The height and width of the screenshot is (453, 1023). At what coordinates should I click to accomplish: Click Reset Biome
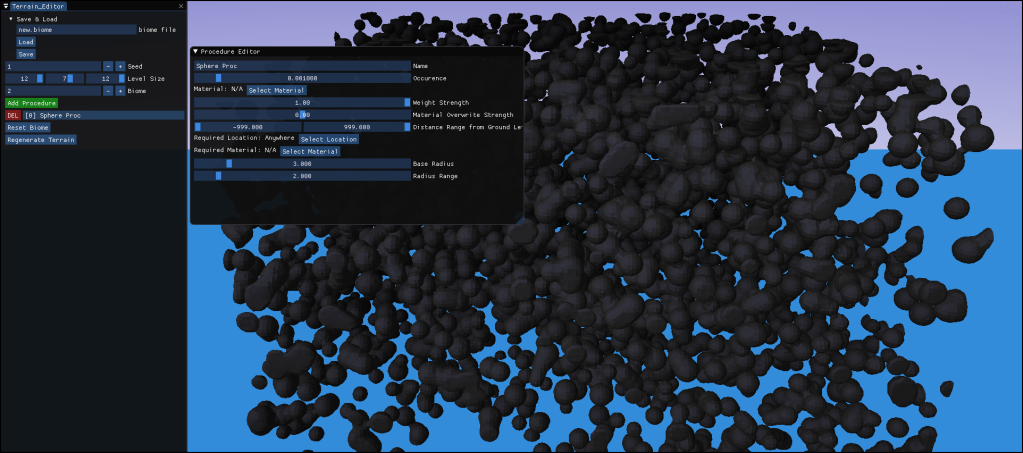pos(28,128)
